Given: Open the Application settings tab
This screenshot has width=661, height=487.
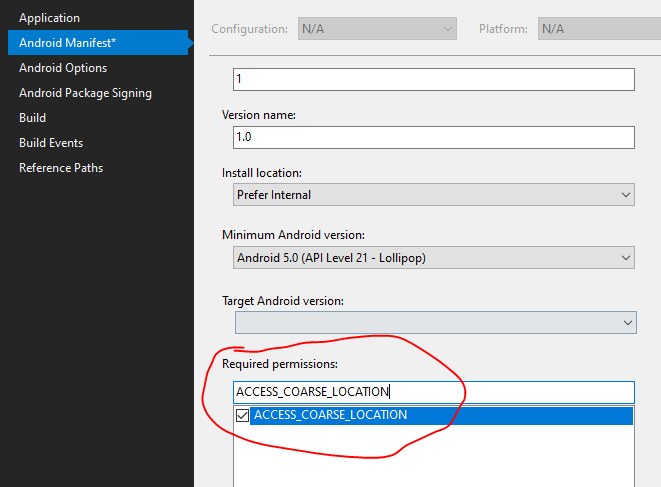Looking at the screenshot, I should pos(49,18).
